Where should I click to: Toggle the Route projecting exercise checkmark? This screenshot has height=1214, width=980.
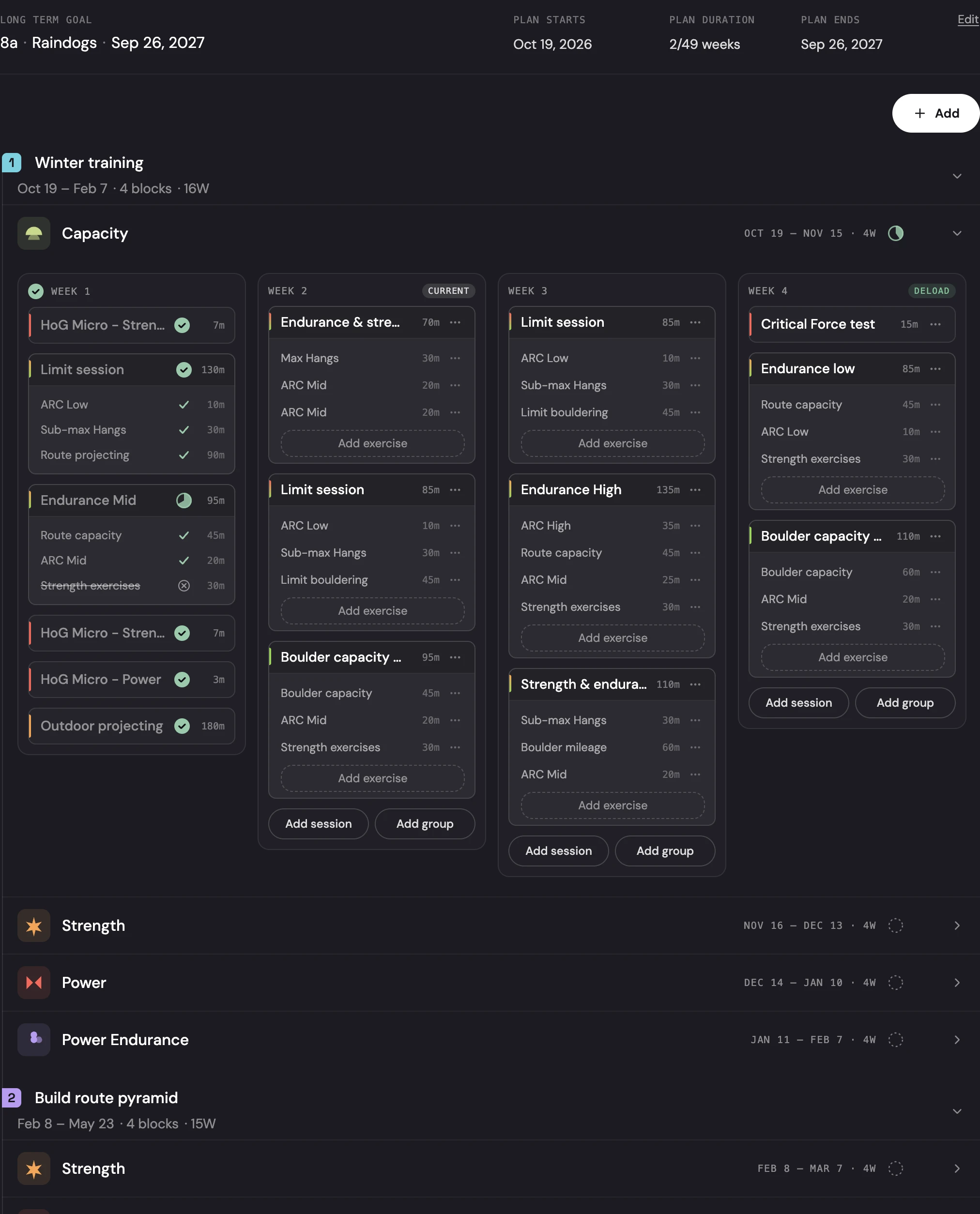point(184,455)
